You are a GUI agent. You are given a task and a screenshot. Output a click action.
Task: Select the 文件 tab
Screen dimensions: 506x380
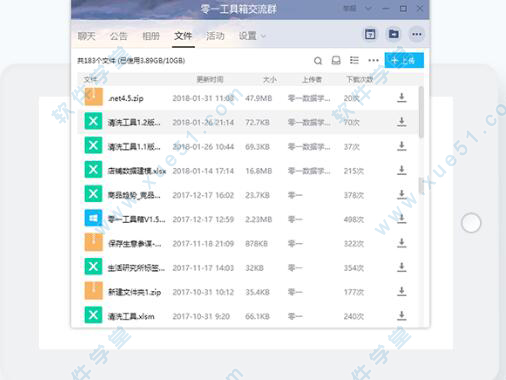pos(183,36)
